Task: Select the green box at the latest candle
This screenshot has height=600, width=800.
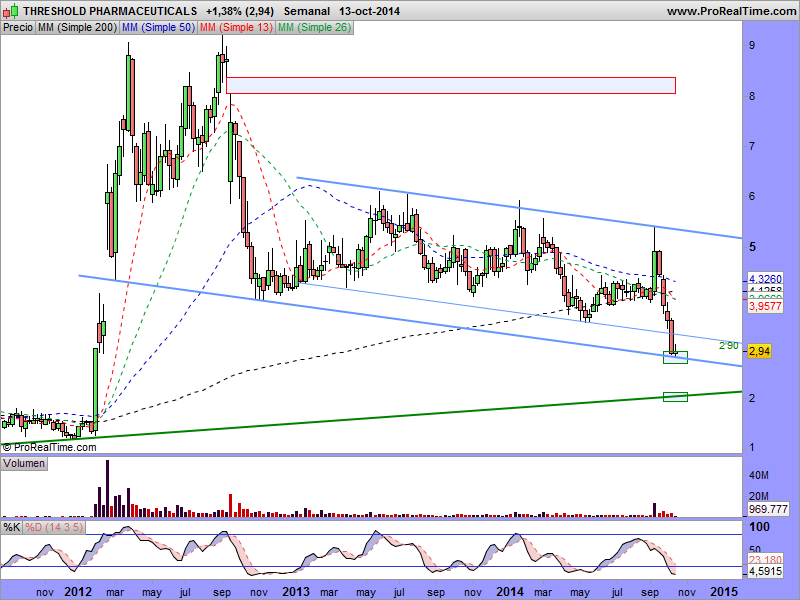Action: click(675, 357)
